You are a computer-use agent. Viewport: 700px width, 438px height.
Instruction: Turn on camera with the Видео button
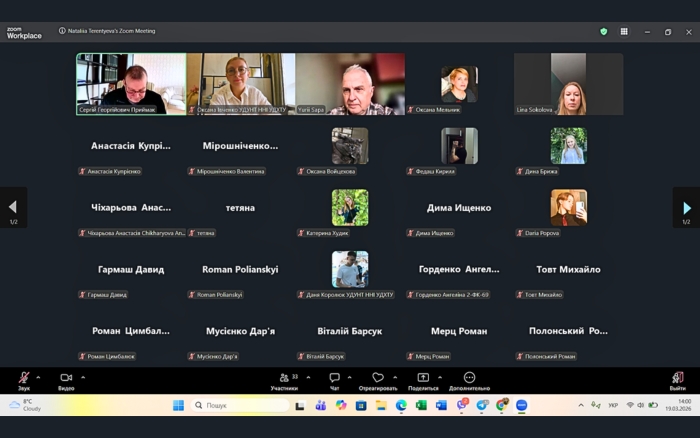click(x=66, y=378)
